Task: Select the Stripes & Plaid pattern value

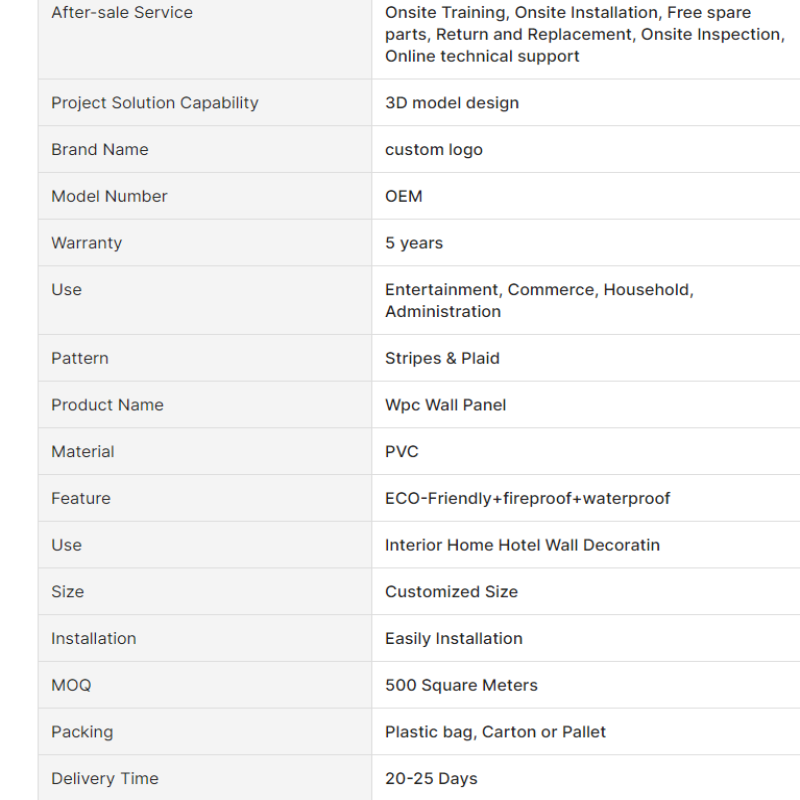Action: click(442, 358)
